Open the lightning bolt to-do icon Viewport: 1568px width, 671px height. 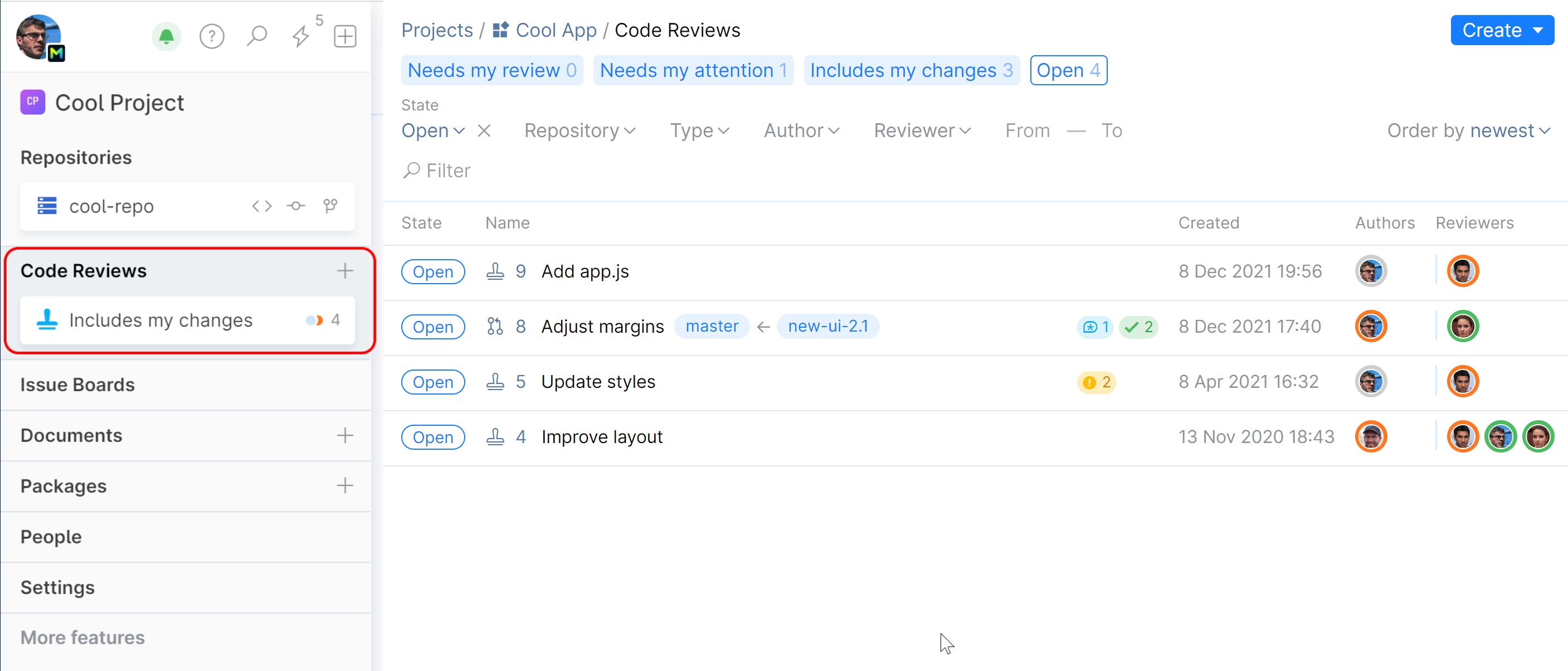[x=301, y=37]
